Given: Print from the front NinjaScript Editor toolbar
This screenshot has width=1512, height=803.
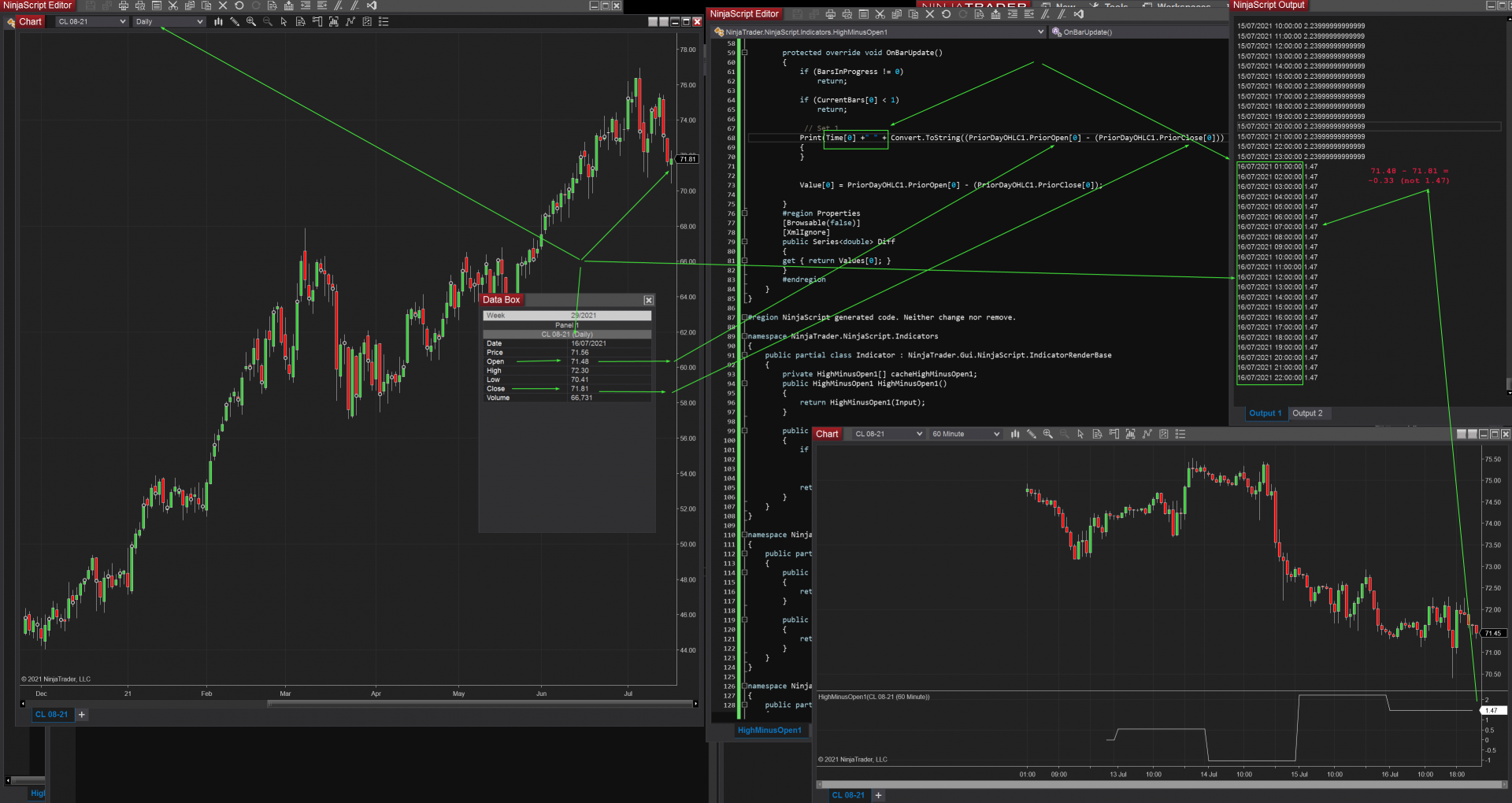Looking at the screenshot, I should (x=831, y=14).
